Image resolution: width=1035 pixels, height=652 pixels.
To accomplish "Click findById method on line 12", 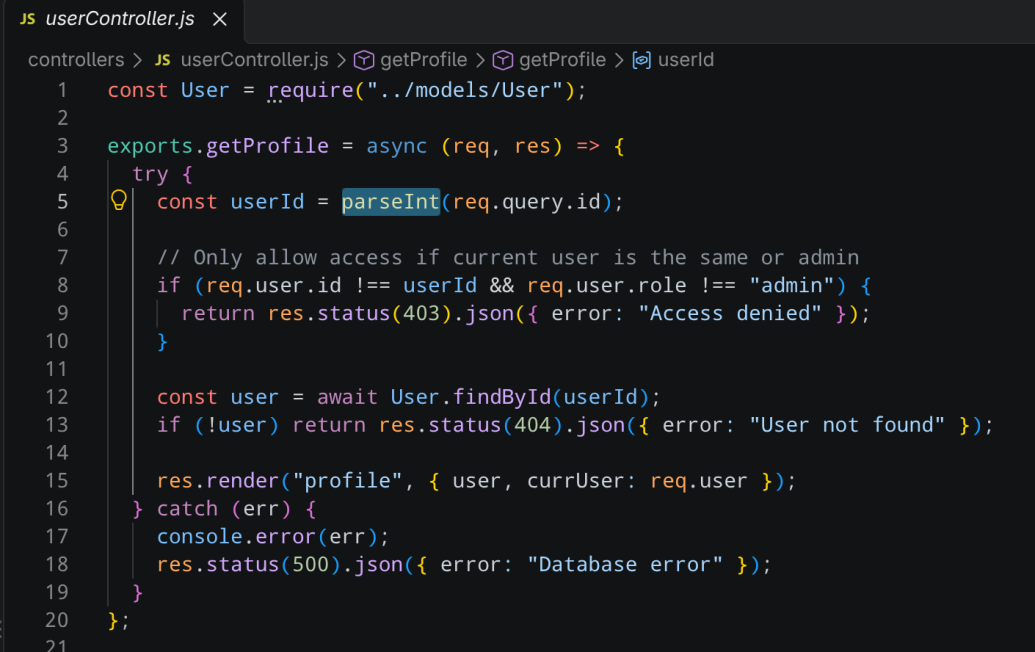I will (x=502, y=397).
